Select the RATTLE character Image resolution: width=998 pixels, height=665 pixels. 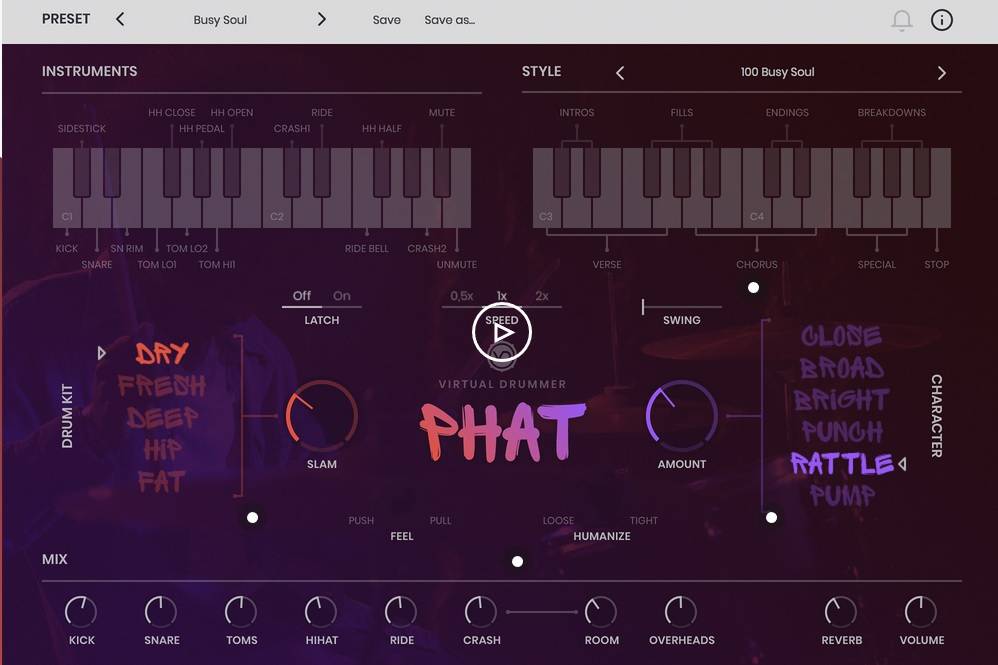click(842, 464)
